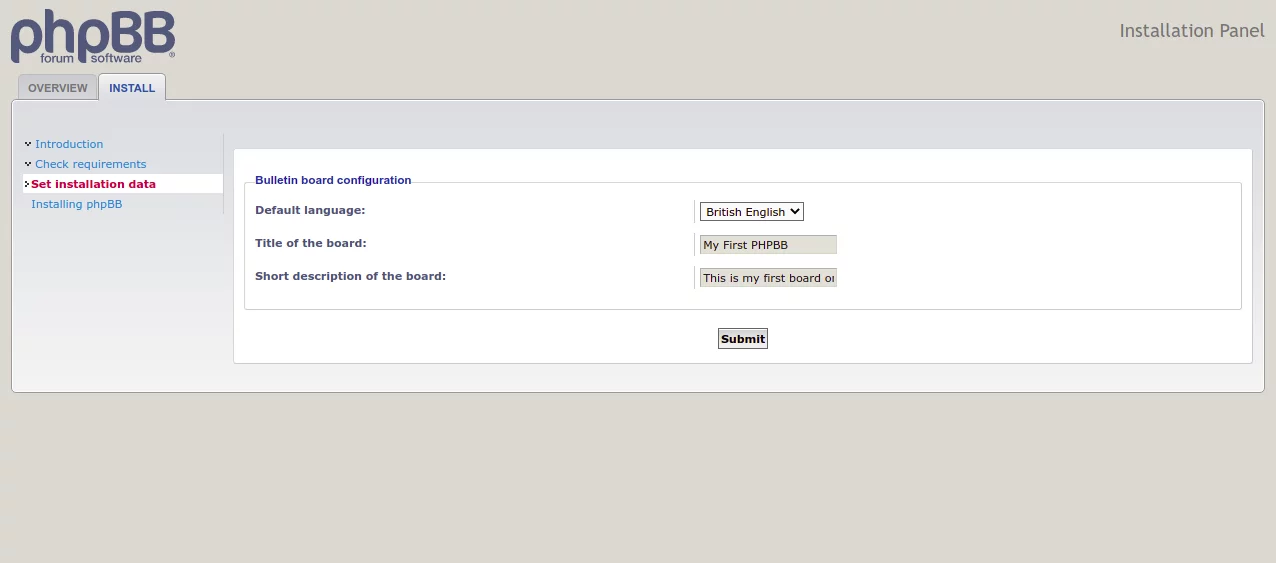Screen dimensions: 1276x563
Task: Click the bullet icon beside Check requirements
Action: (28, 164)
